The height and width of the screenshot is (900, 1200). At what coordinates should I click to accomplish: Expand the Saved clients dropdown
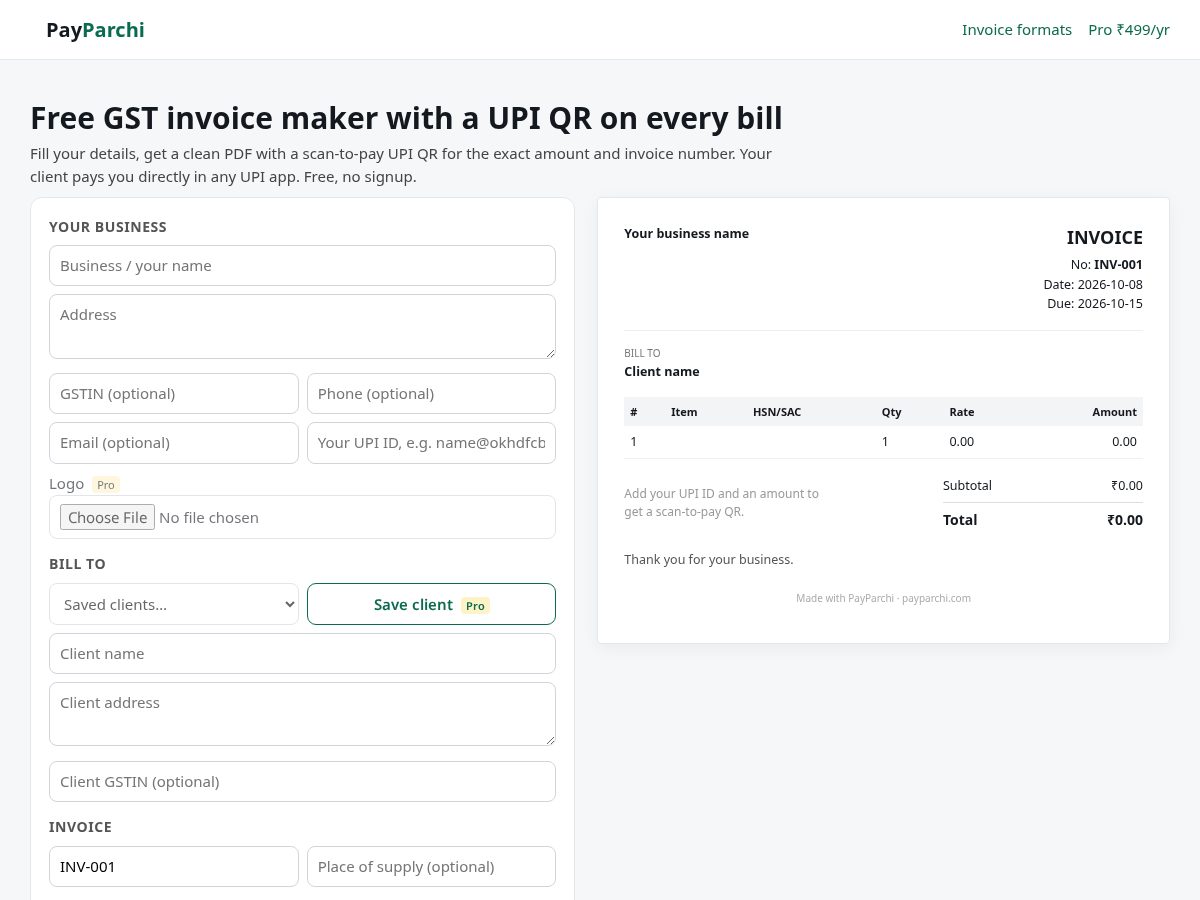(174, 604)
